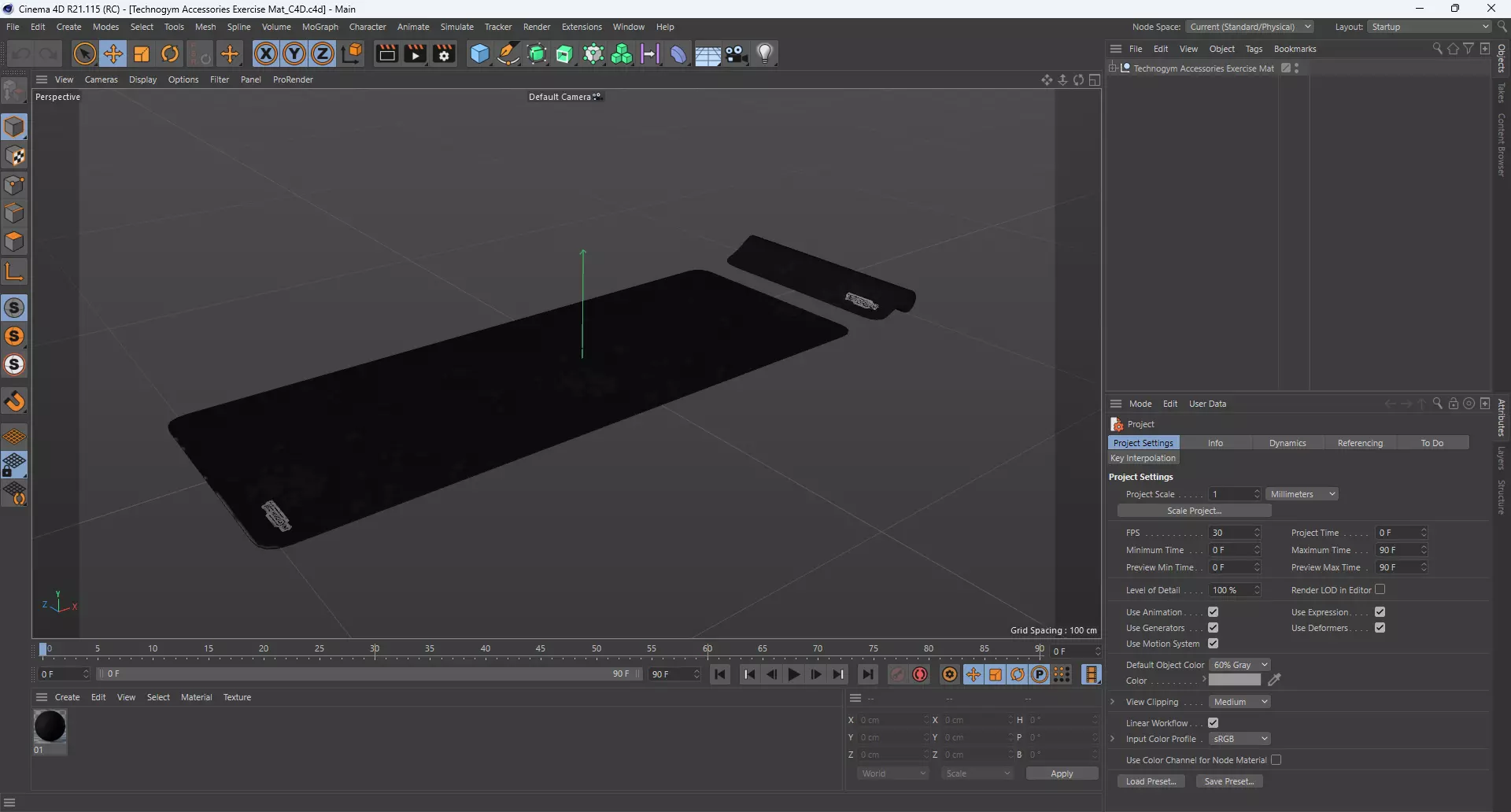Click the Load Preset button
The image size is (1511, 812).
[1151, 781]
